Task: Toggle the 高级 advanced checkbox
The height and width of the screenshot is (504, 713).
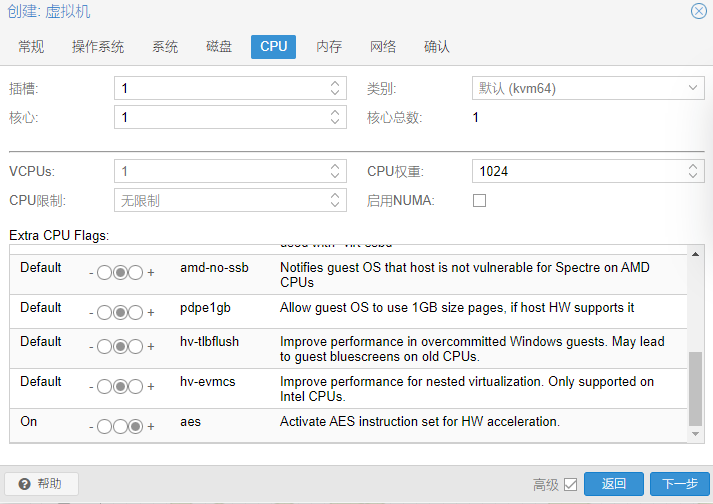Action: tap(570, 485)
